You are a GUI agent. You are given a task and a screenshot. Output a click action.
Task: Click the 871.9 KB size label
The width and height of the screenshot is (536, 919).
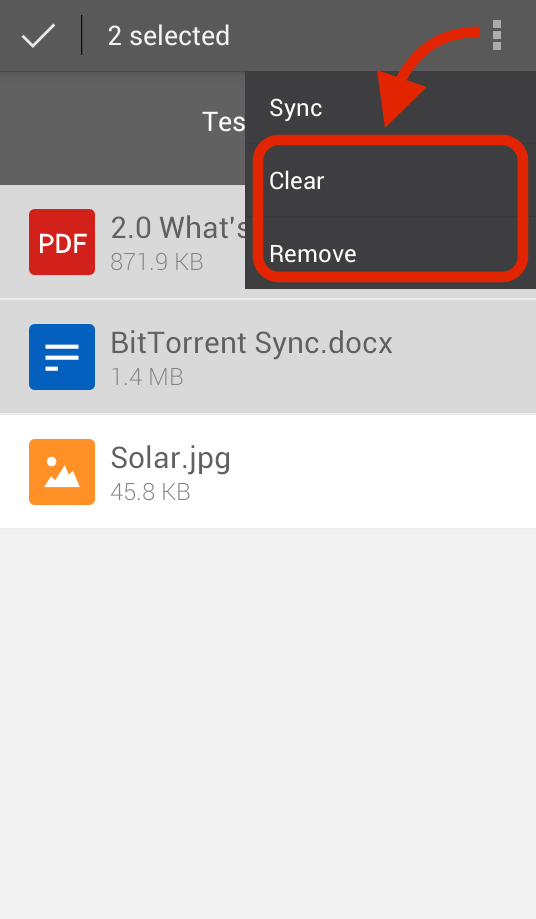[x=157, y=262]
